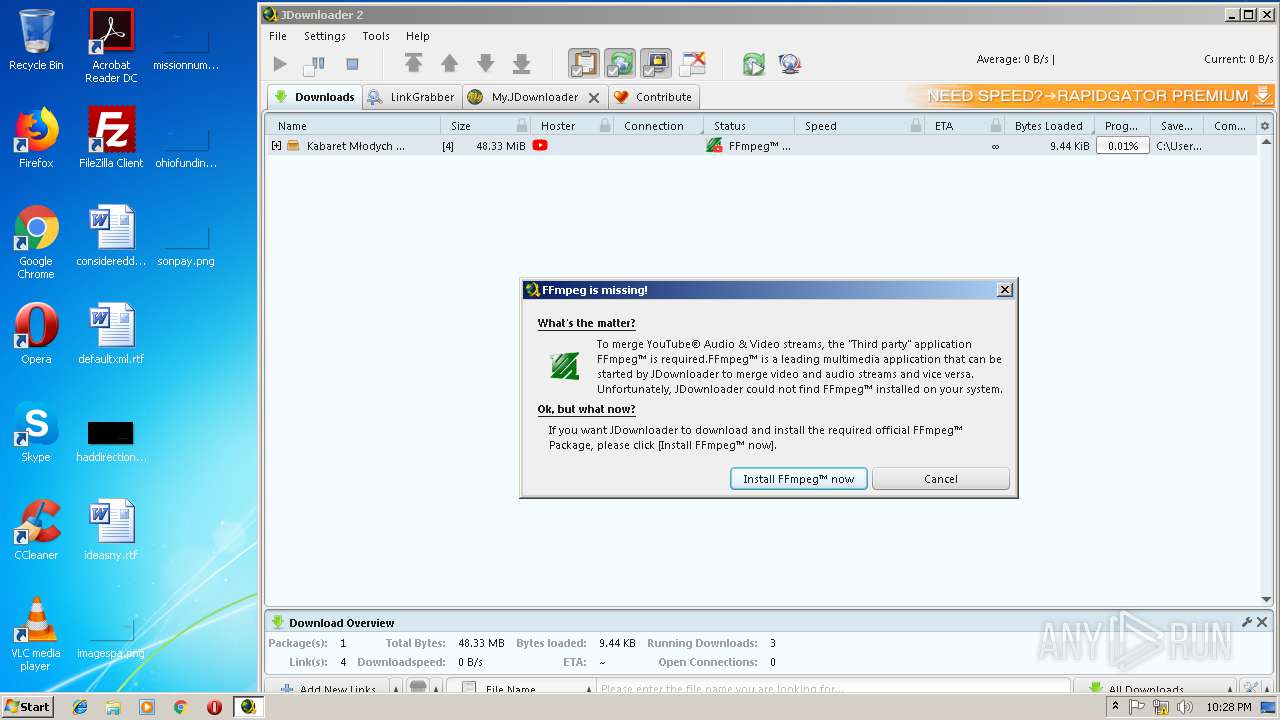Move selected package to the bottom
1280x720 pixels.
pyautogui.click(x=521, y=64)
